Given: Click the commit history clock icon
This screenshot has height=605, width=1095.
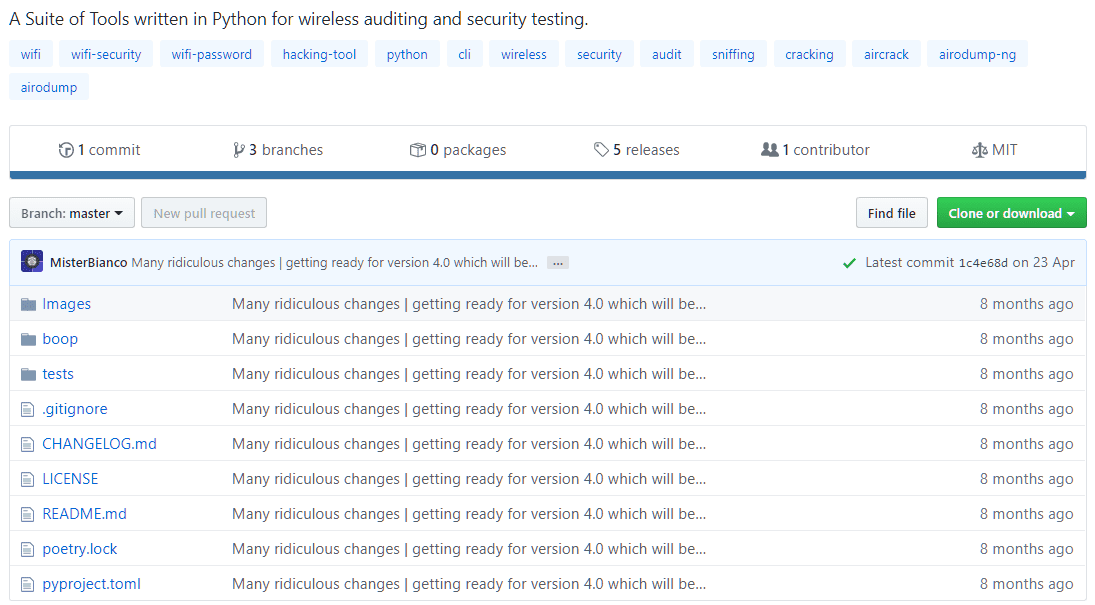Looking at the screenshot, I should pyautogui.click(x=66, y=150).
